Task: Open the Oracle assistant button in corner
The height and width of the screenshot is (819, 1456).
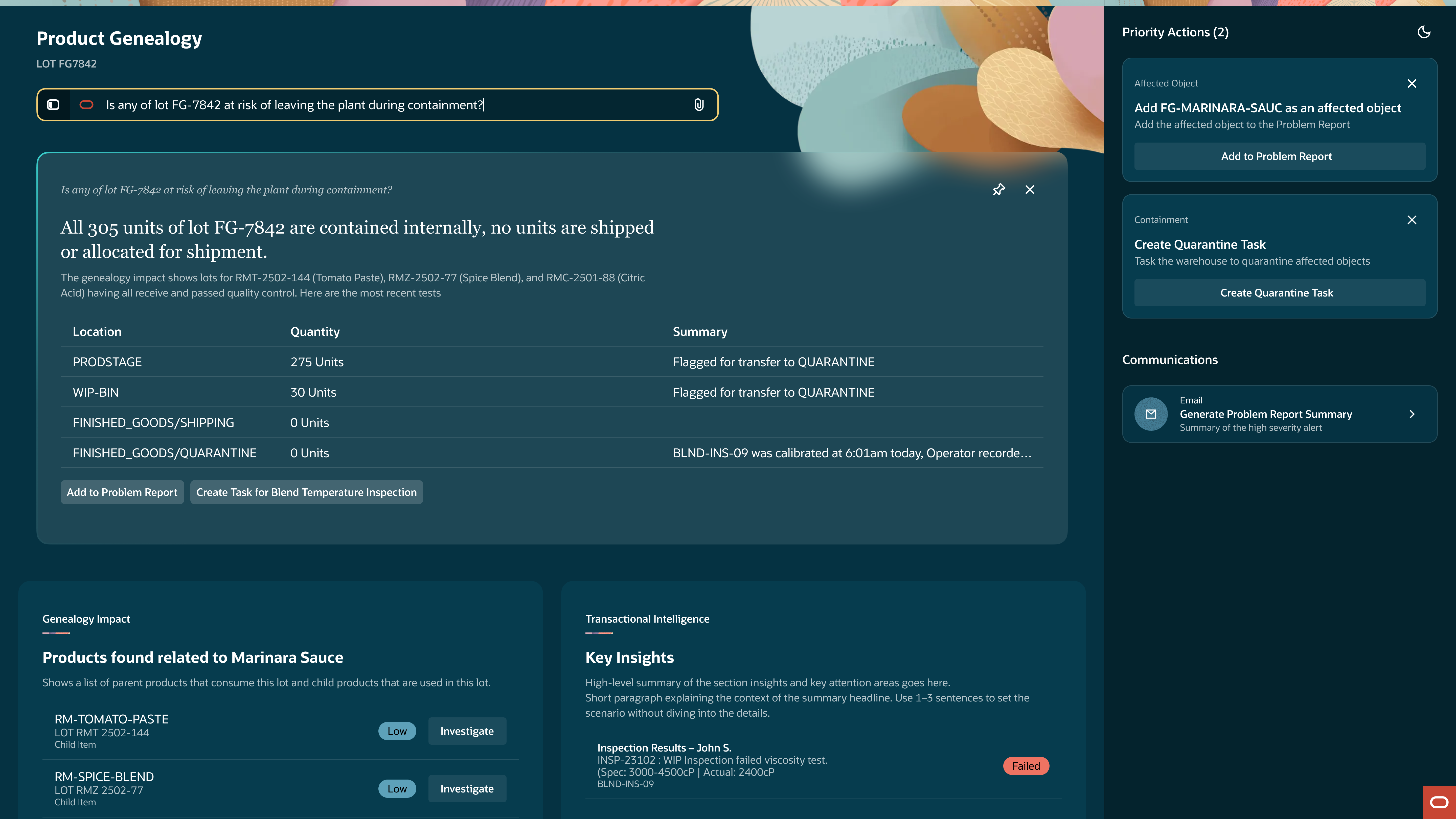Action: pos(1439,802)
